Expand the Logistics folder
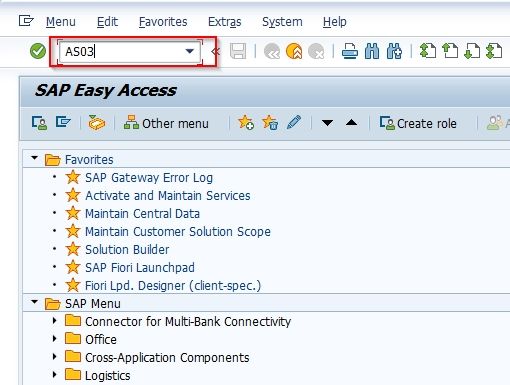Image resolution: width=510 pixels, height=385 pixels. [55, 375]
